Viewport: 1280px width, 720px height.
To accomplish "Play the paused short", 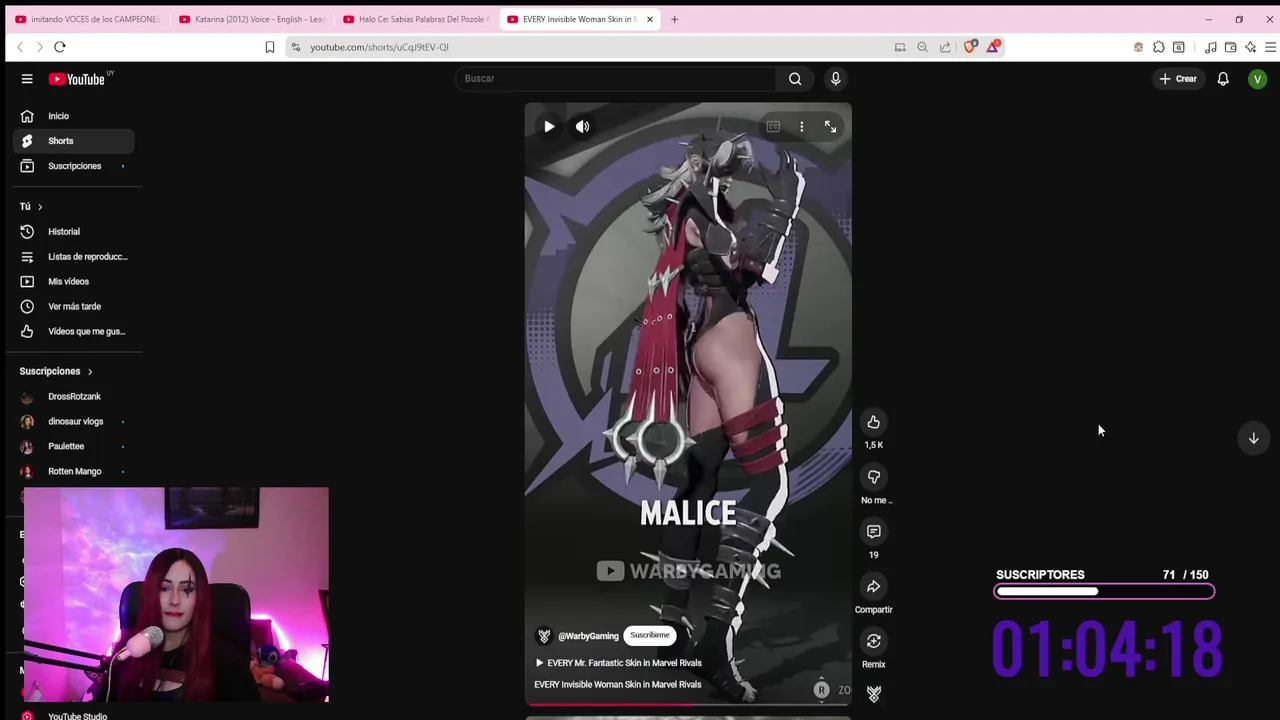I will click(x=549, y=127).
